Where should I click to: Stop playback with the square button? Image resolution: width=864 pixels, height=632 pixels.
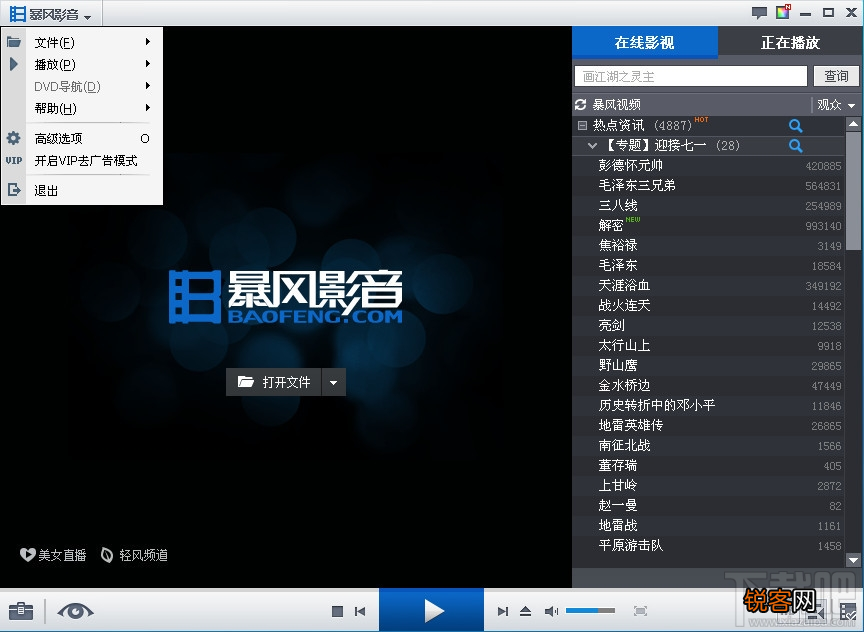338,611
